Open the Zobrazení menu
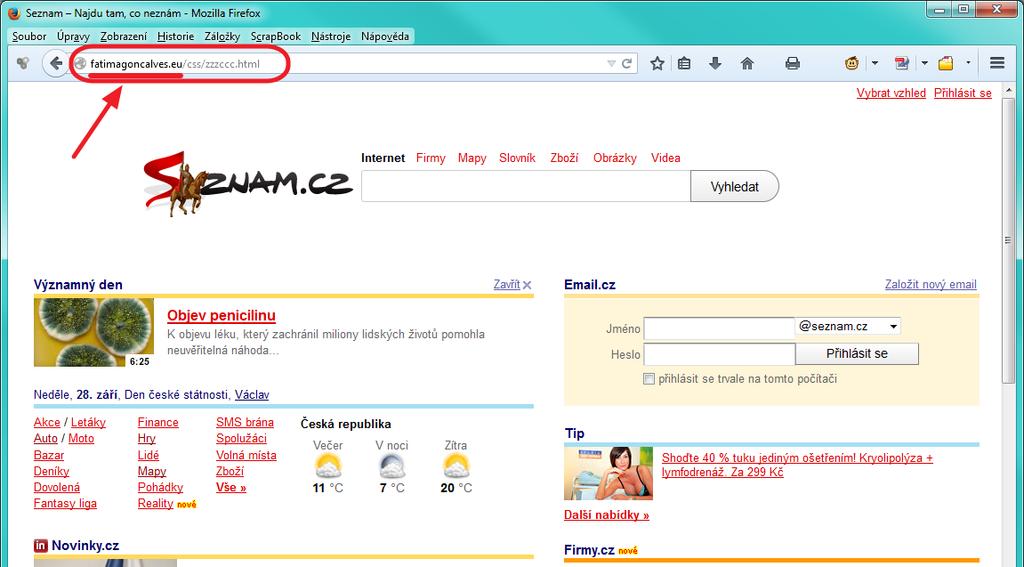This screenshot has width=1024, height=567. pos(123,37)
